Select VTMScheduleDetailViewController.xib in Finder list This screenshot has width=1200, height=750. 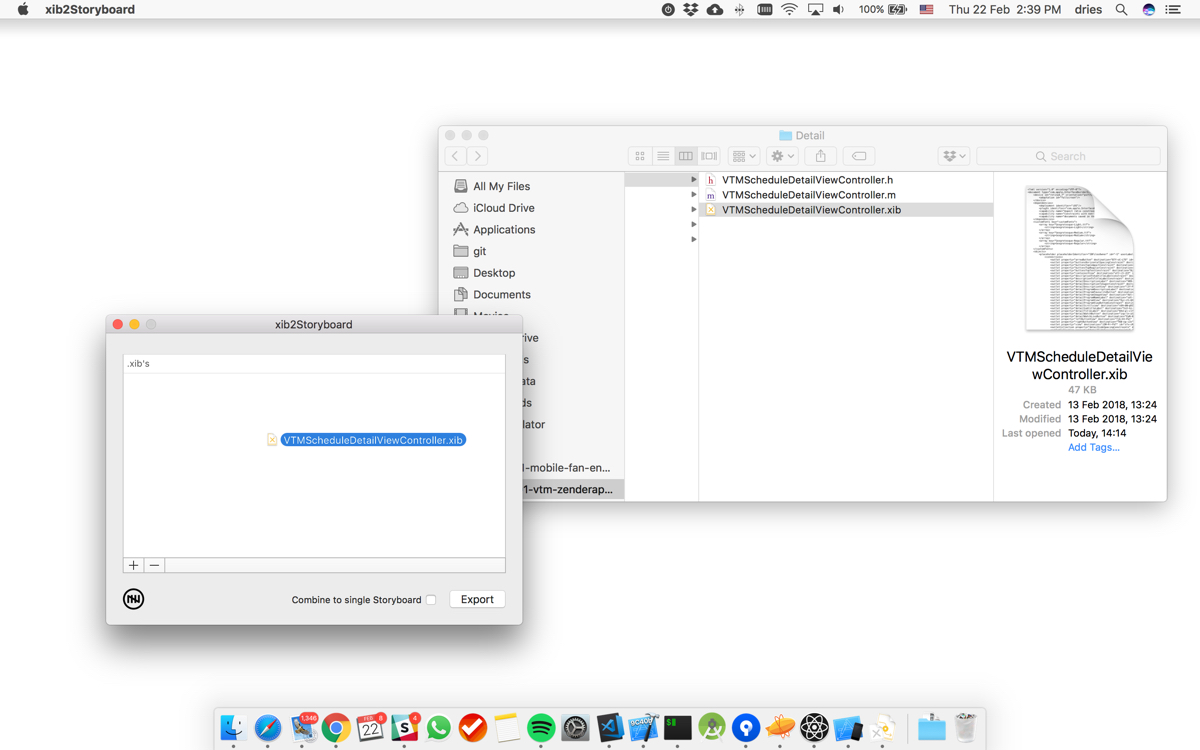point(846,210)
